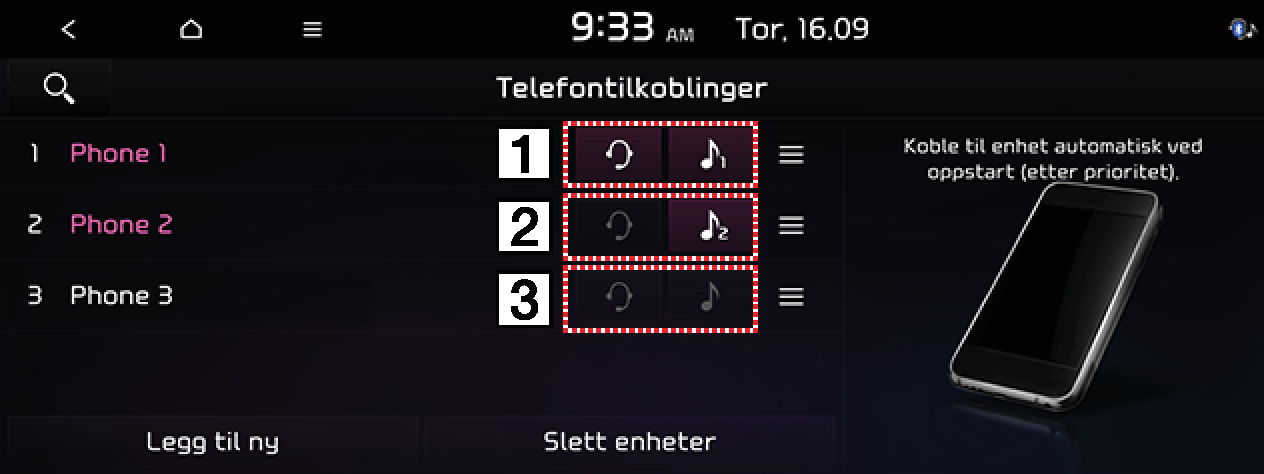The width and height of the screenshot is (1264, 474).
Task: Open the priority handle for Phone 3
Action: tap(791, 297)
